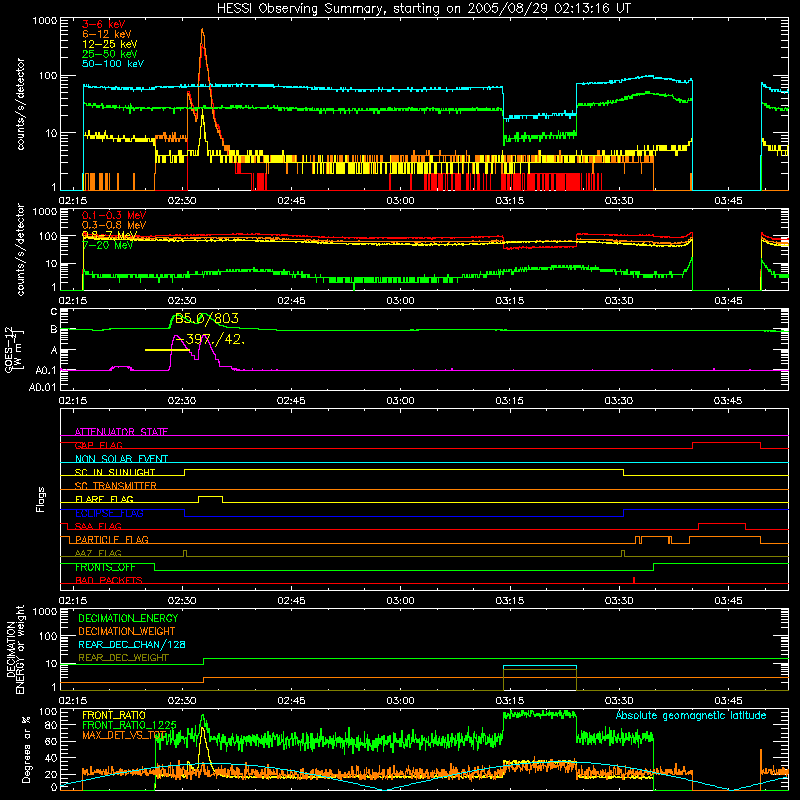
Task: Click the red BAD_PACKETS spike marker
Action: pyautogui.click(x=634, y=580)
